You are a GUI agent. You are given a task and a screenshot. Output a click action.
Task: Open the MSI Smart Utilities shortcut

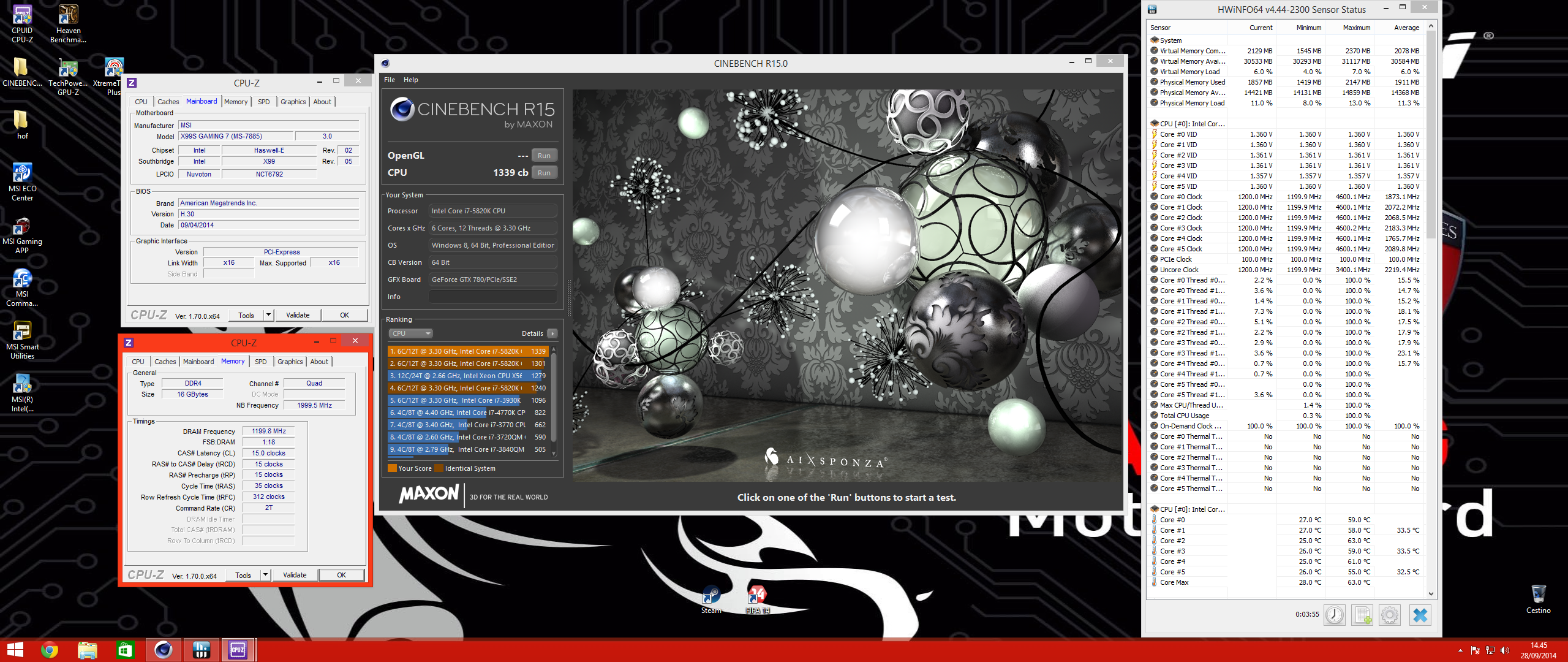[22, 340]
